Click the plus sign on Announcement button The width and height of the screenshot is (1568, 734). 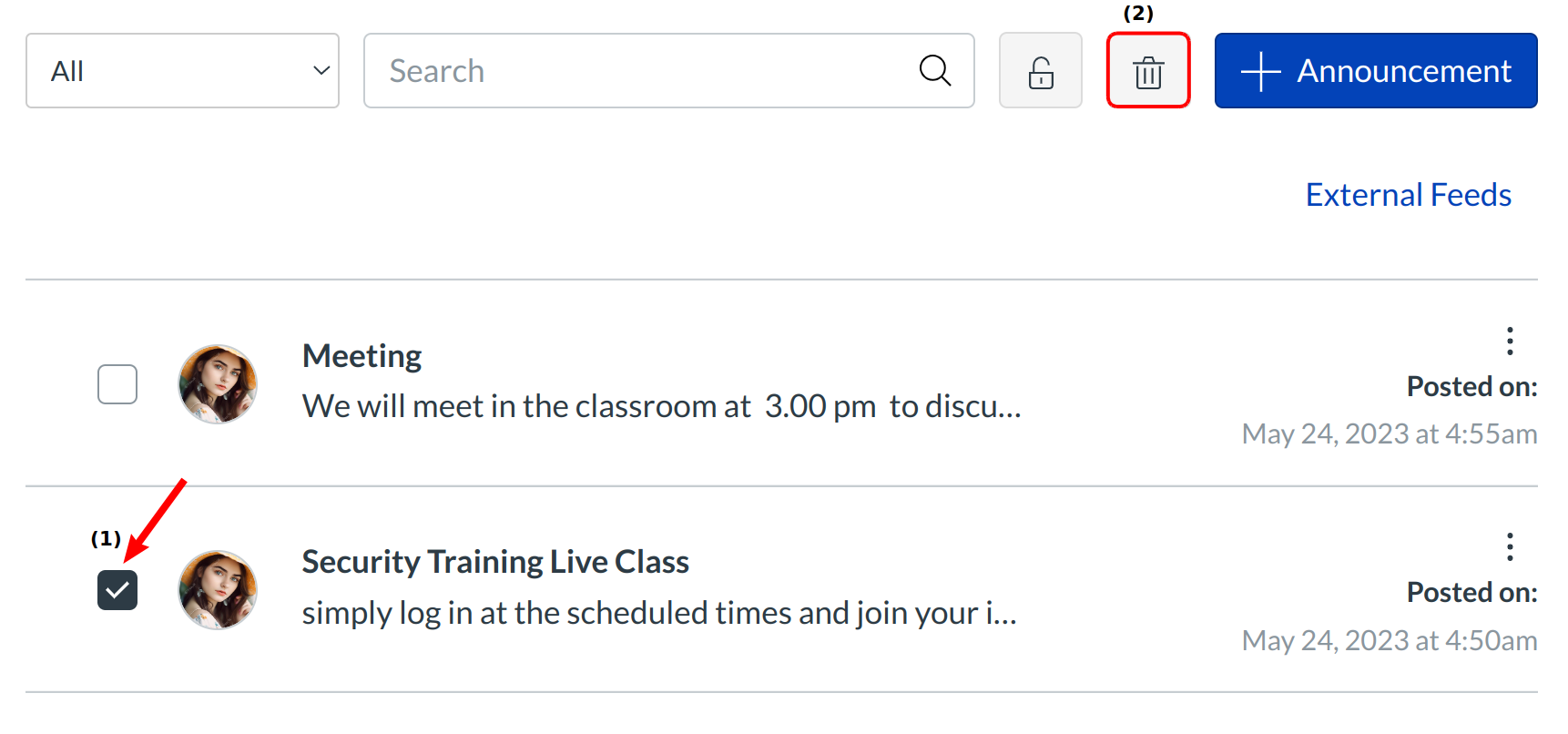pyautogui.click(x=1260, y=71)
